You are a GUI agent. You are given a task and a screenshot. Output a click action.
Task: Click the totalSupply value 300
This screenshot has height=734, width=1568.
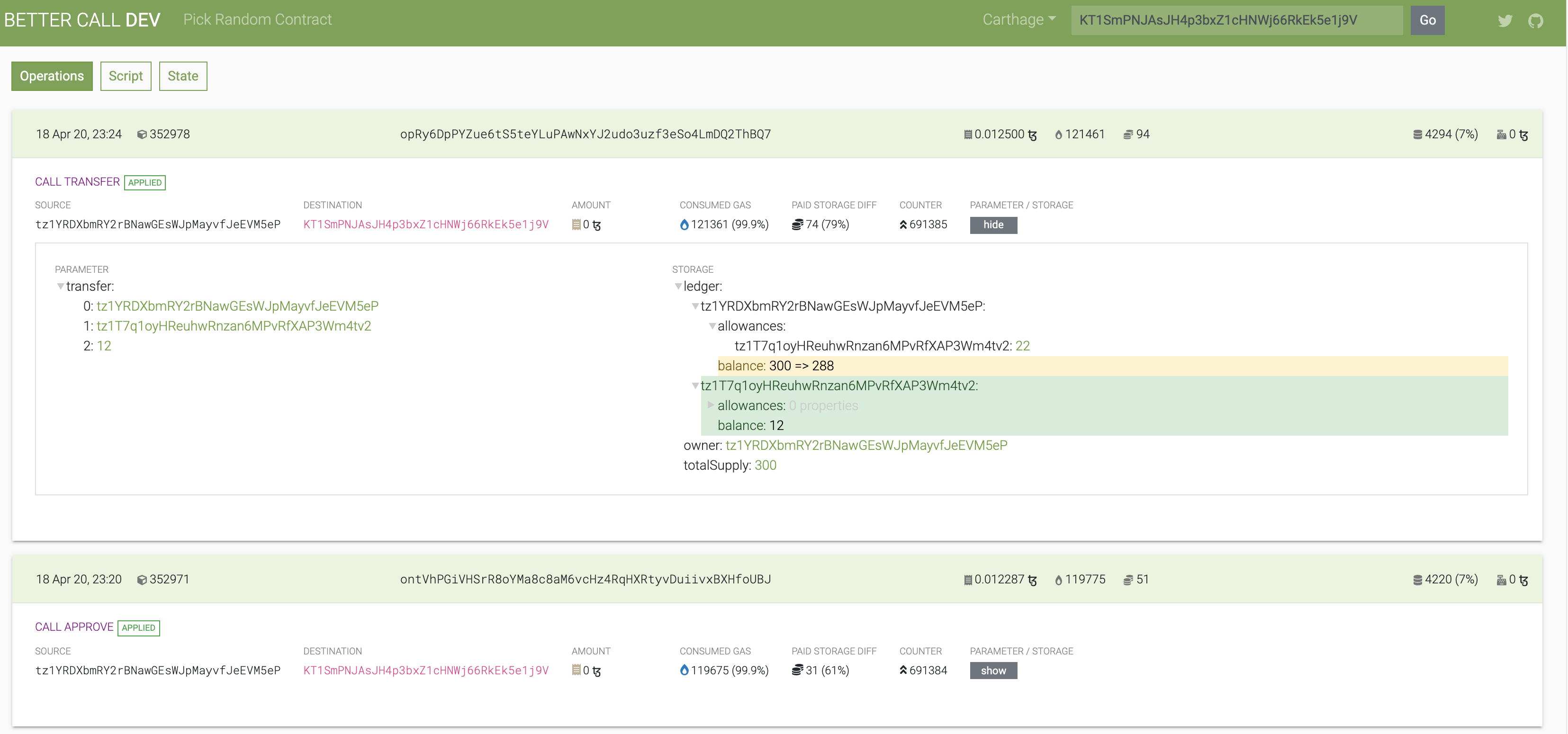[x=765, y=465]
